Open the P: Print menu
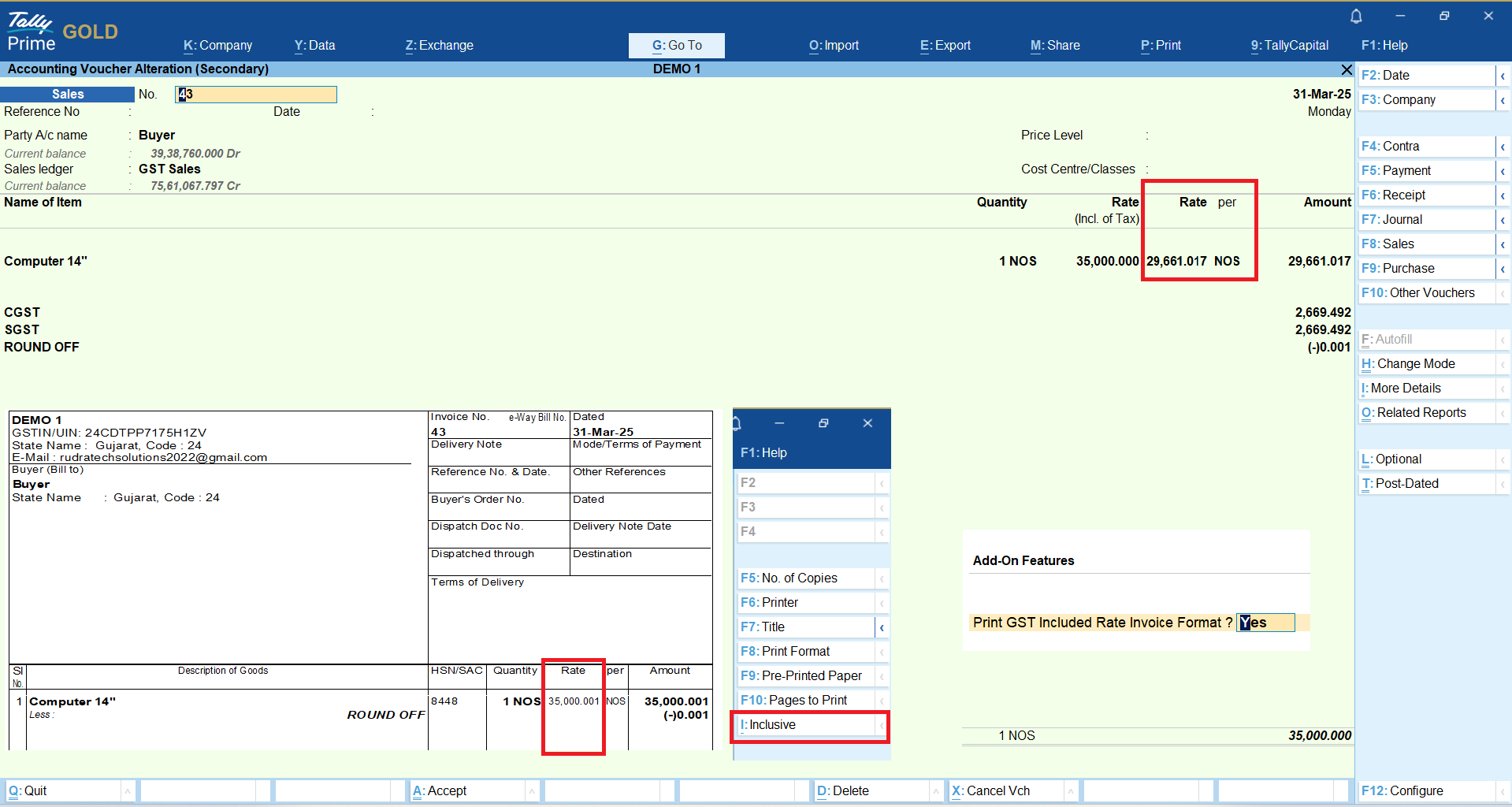 [1161, 46]
